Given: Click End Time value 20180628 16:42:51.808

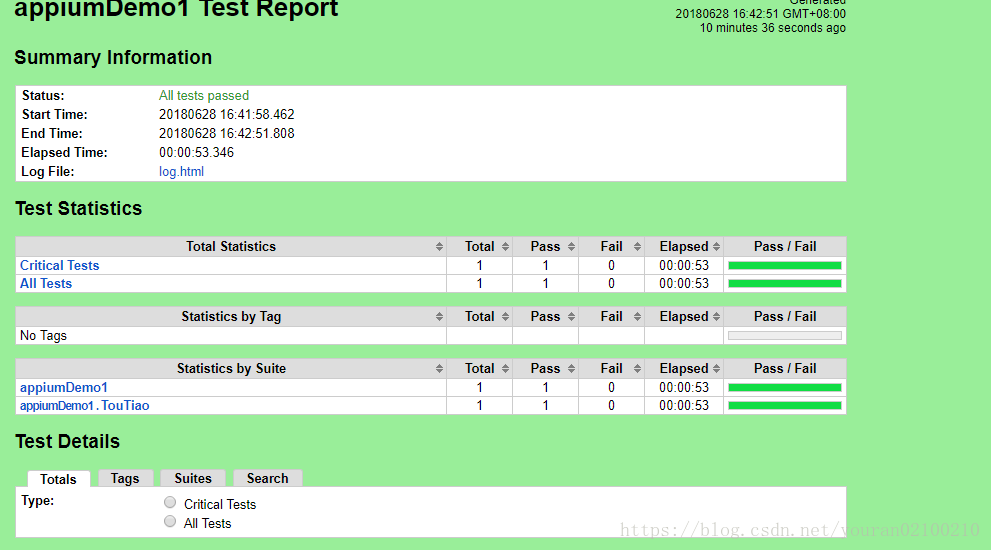Looking at the screenshot, I should pos(226,133).
